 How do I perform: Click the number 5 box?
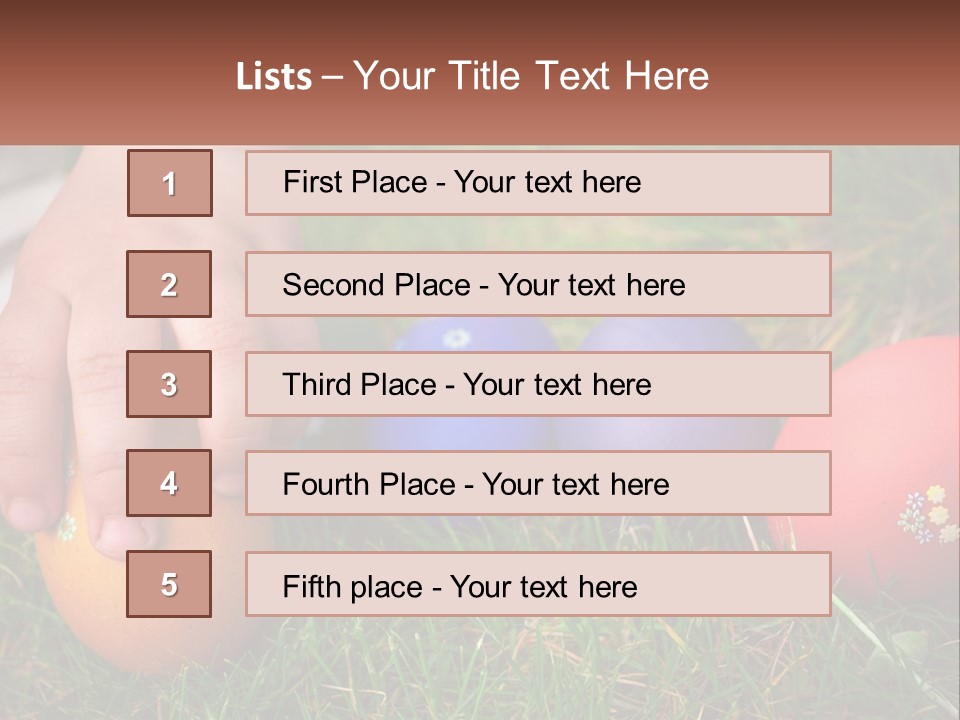(x=169, y=584)
